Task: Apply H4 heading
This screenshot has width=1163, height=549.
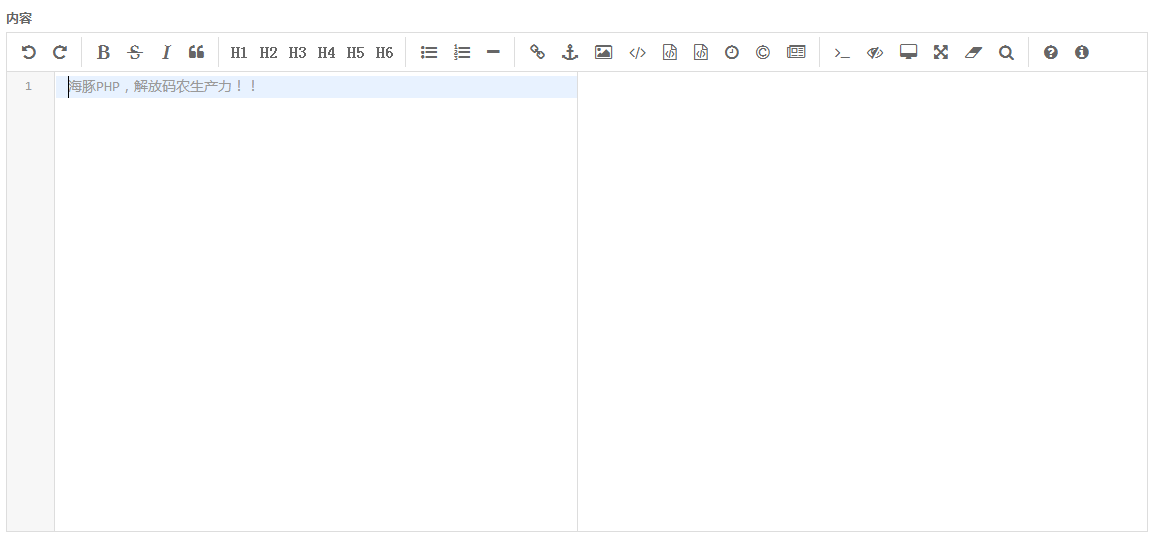Action: (326, 52)
